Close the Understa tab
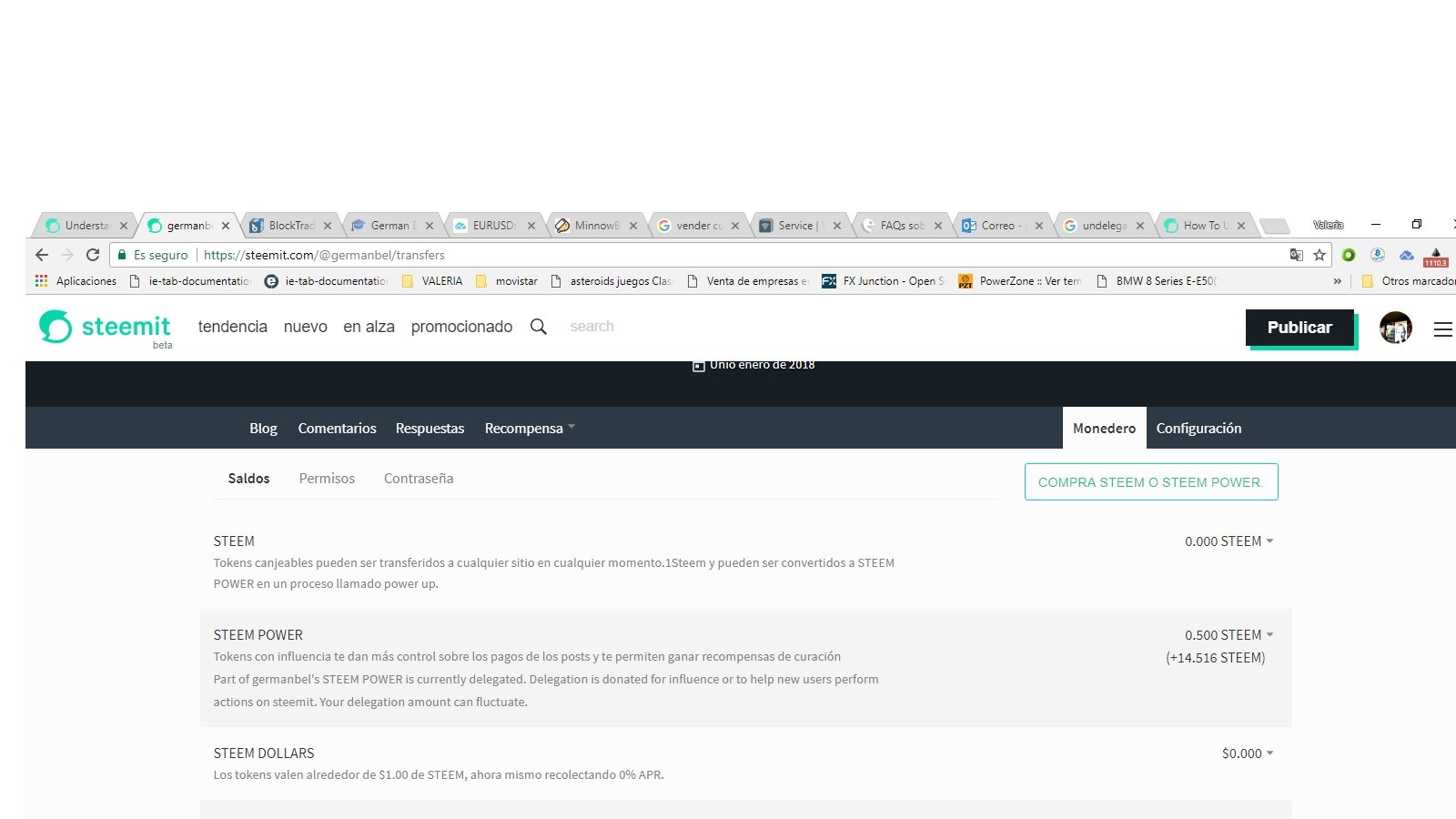The image size is (1456, 819). [x=124, y=226]
